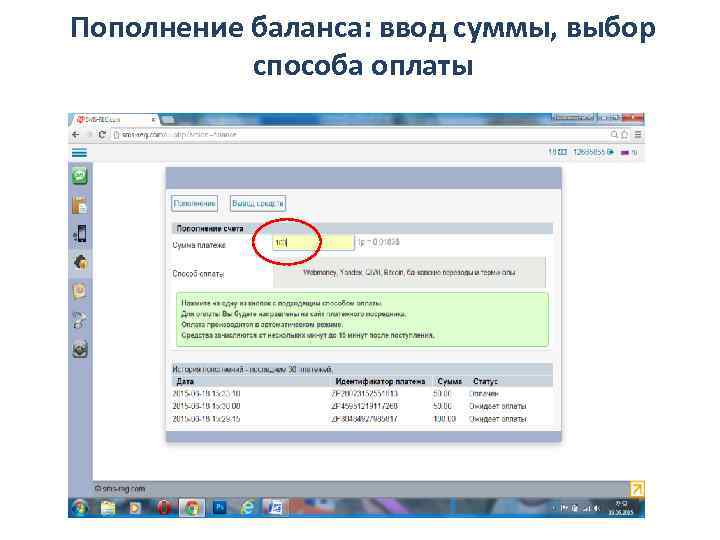Viewport: 720px width, 540px height.
Task: Open the Пополнение tab
Action: [x=194, y=203]
